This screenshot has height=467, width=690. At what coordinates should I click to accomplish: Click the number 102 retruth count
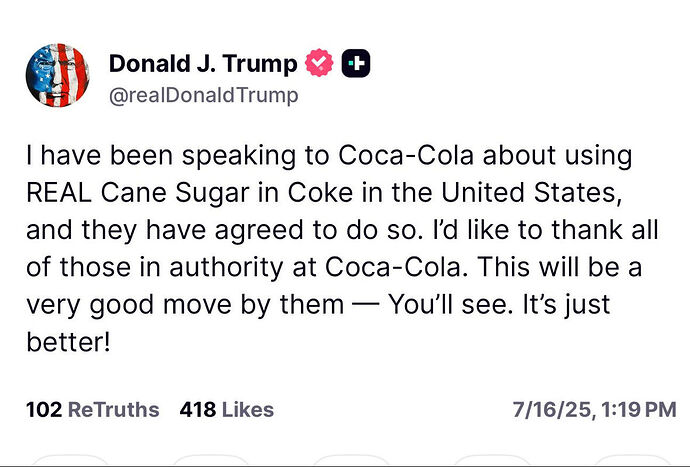point(44,409)
